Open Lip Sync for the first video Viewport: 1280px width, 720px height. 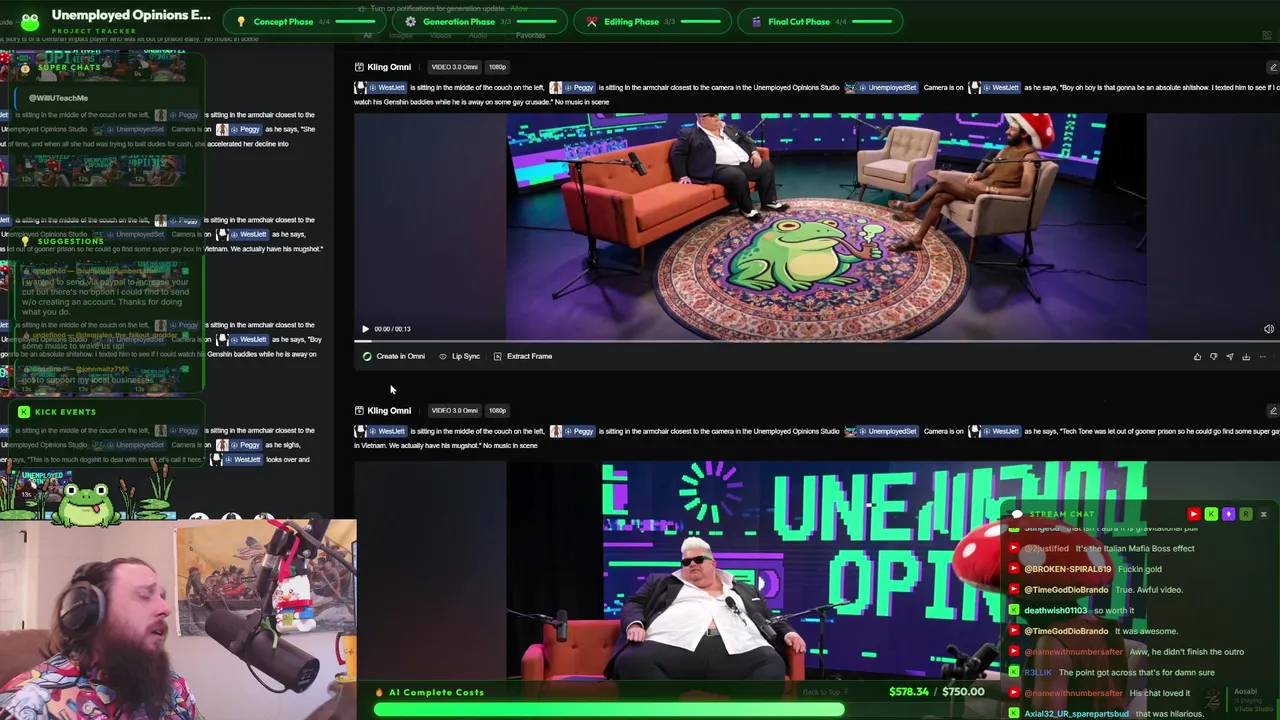tap(459, 356)
